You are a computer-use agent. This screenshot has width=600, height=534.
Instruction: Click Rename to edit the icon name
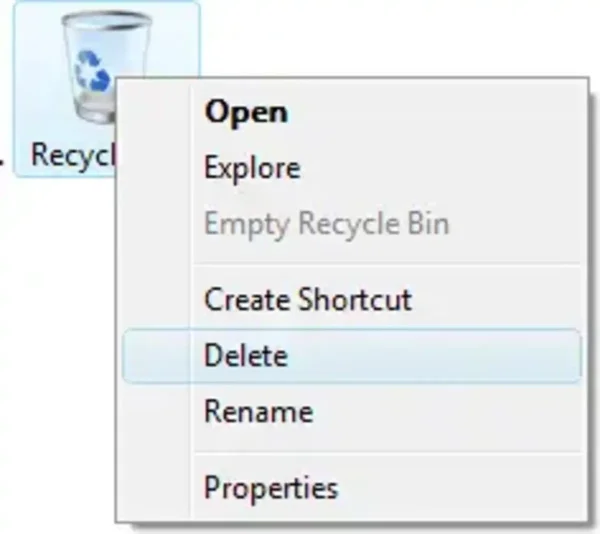pos(258,411)
